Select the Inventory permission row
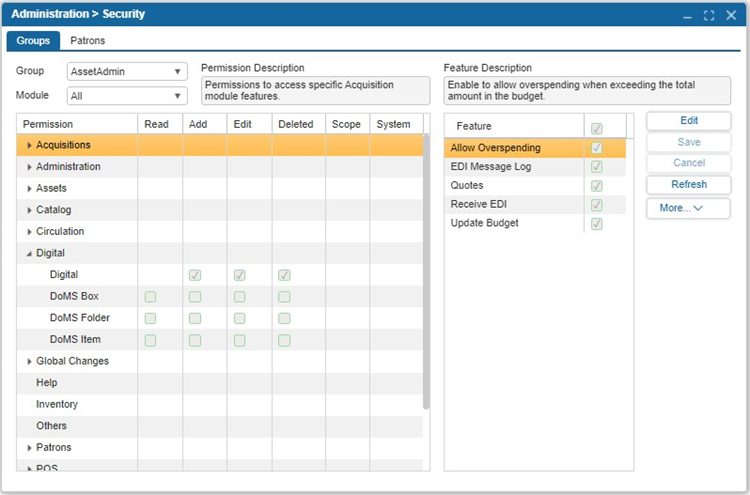Screen dimensions: 750x495 click(220, 405)
